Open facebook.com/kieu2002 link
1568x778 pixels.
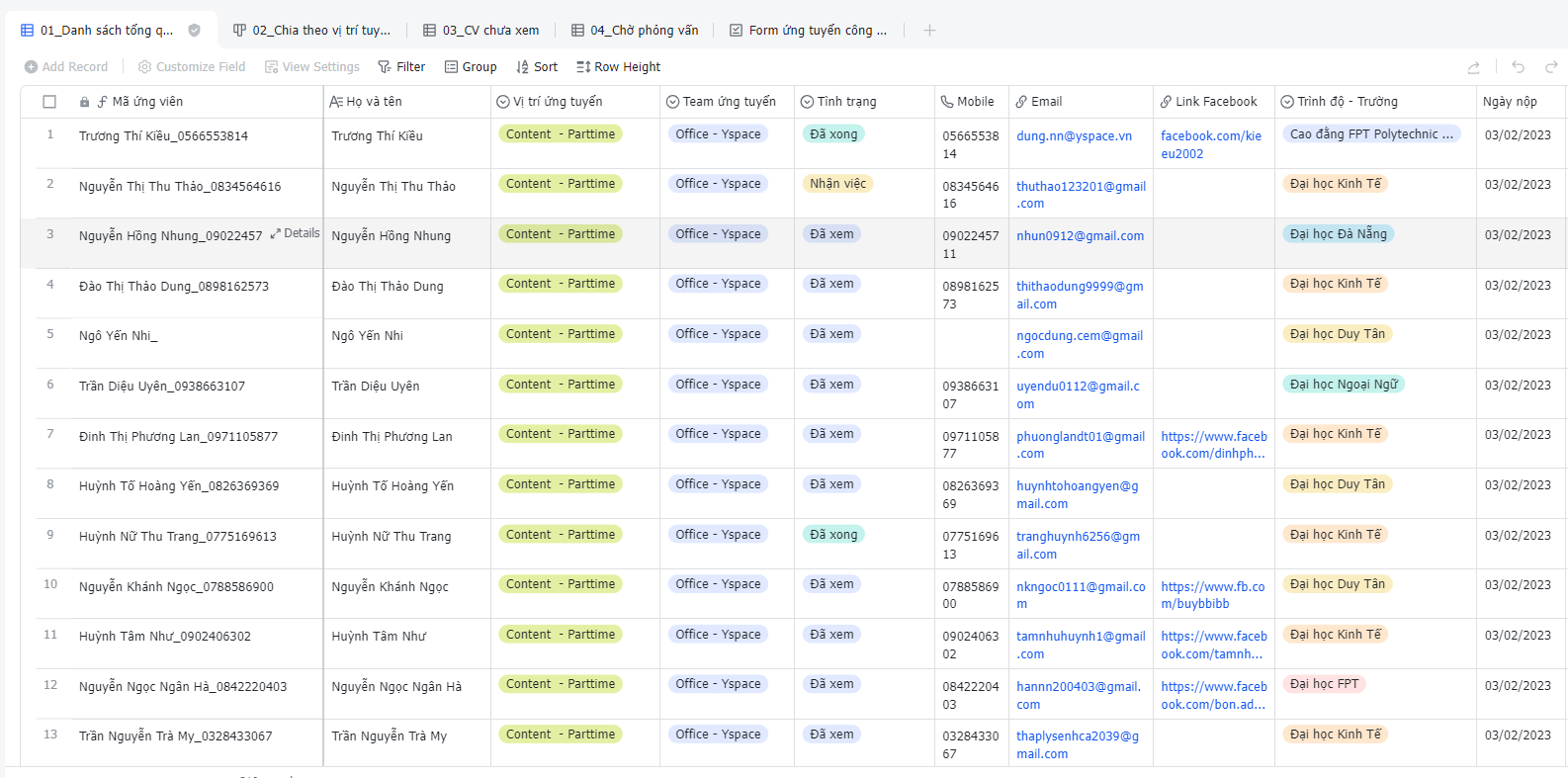point(1211,145)
